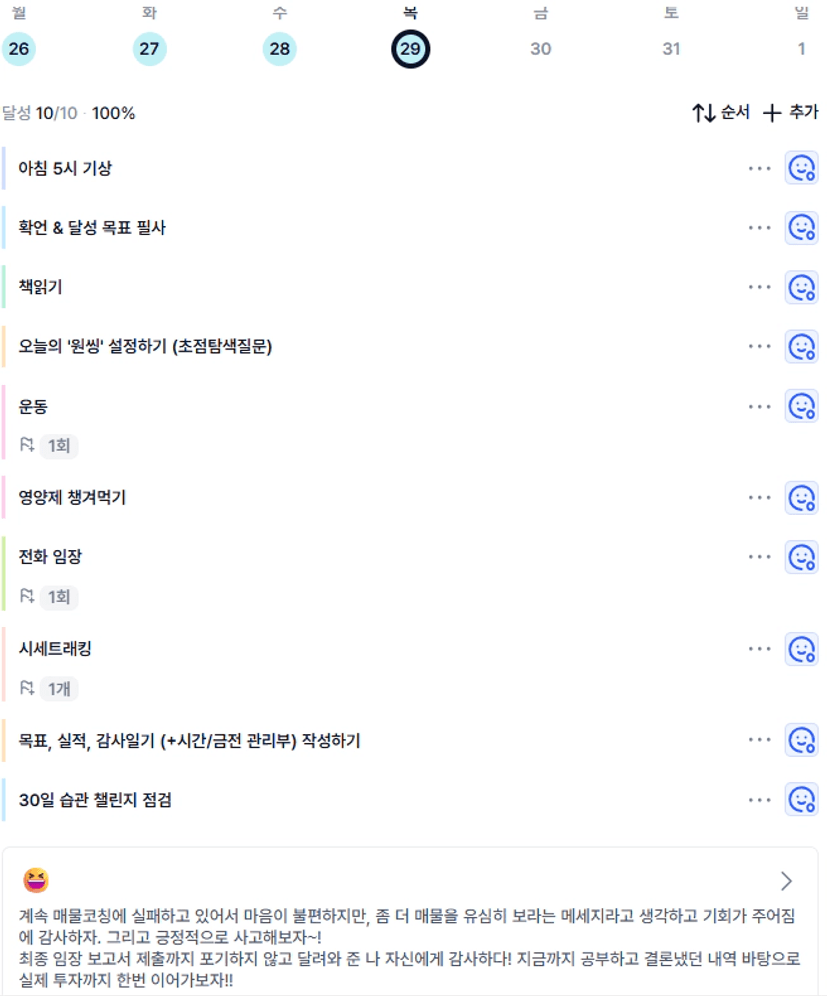Expand the diary note with the chevron arrow
Screen dimensions: 827x996
click(x=787, y=881)
